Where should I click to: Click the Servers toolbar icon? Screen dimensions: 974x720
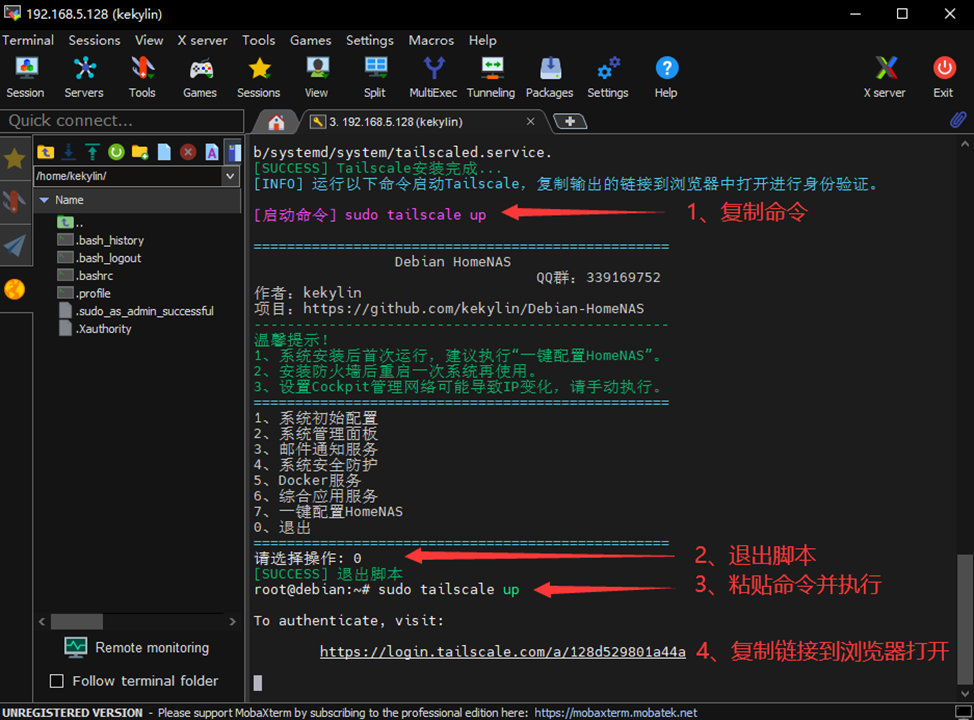84,77
